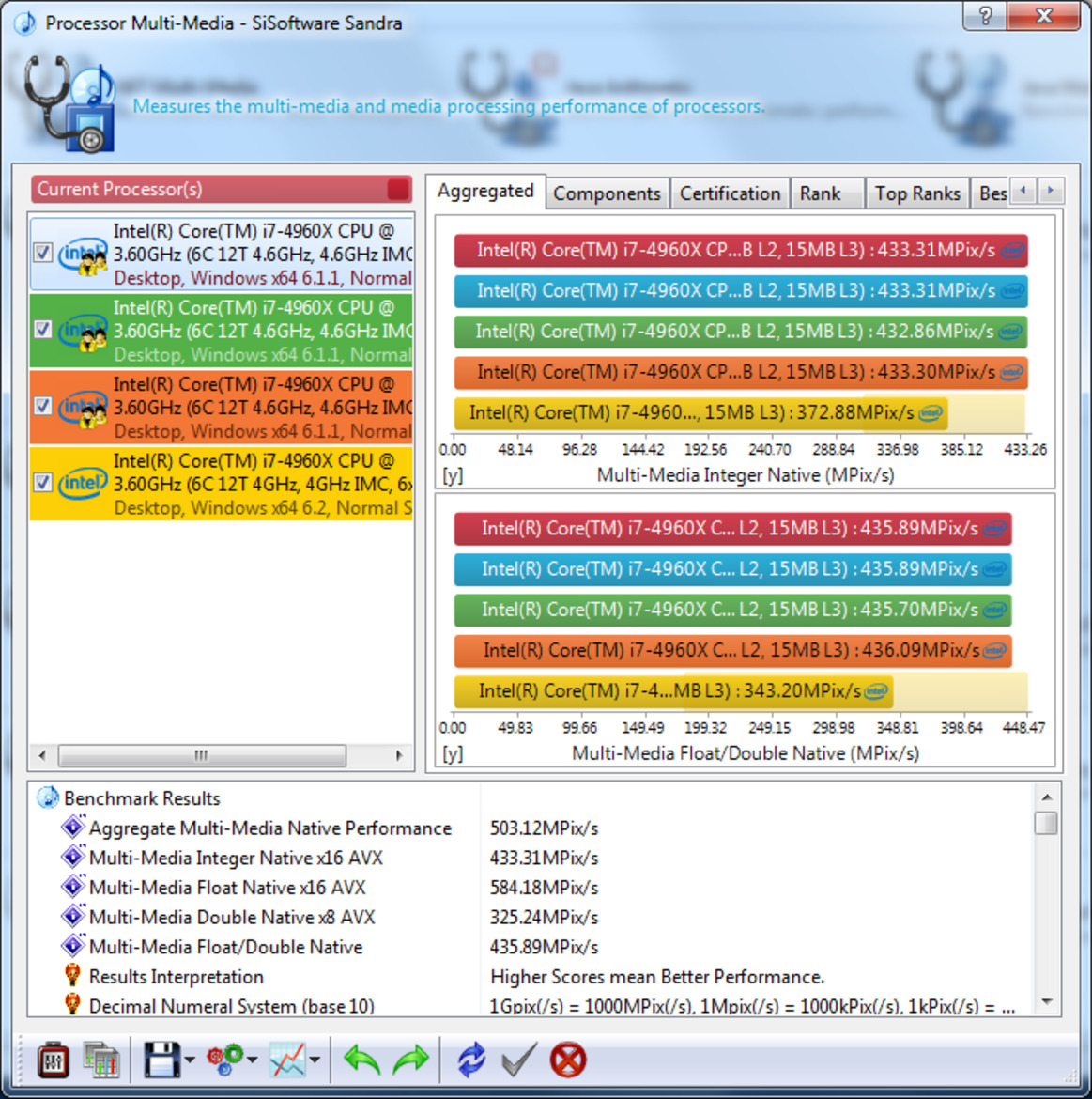
Task: Select the red 433.31MPix/s integer bar
Action: 741,250
